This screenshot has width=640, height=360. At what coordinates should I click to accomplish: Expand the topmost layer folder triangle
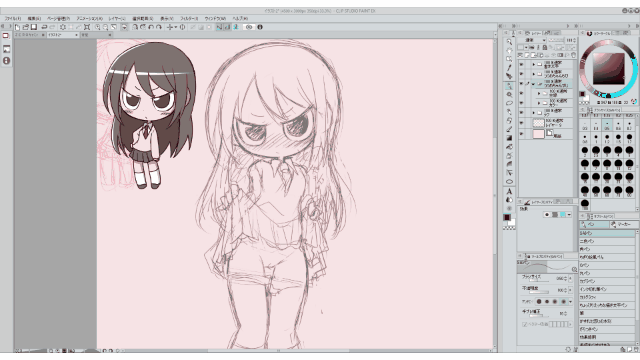coord(533,64)
